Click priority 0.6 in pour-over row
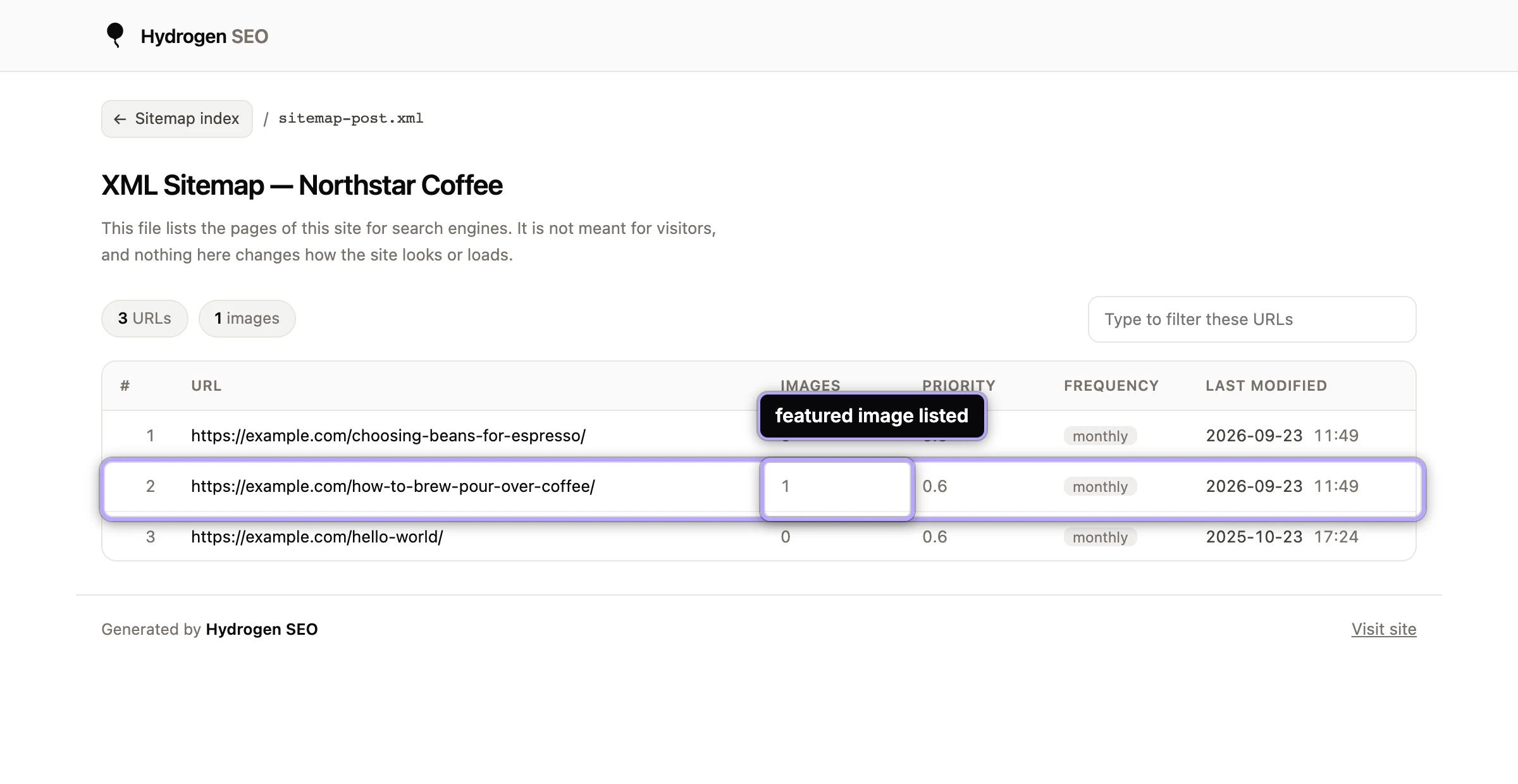The height and width of the screenshot is (784, 1518). 935,486
